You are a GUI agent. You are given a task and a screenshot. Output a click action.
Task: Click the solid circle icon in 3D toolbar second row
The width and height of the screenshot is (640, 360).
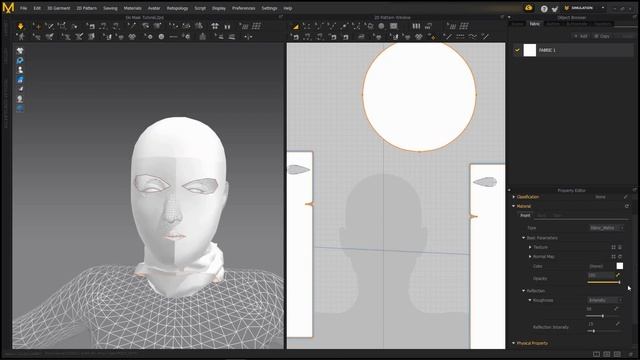point(161,37)
